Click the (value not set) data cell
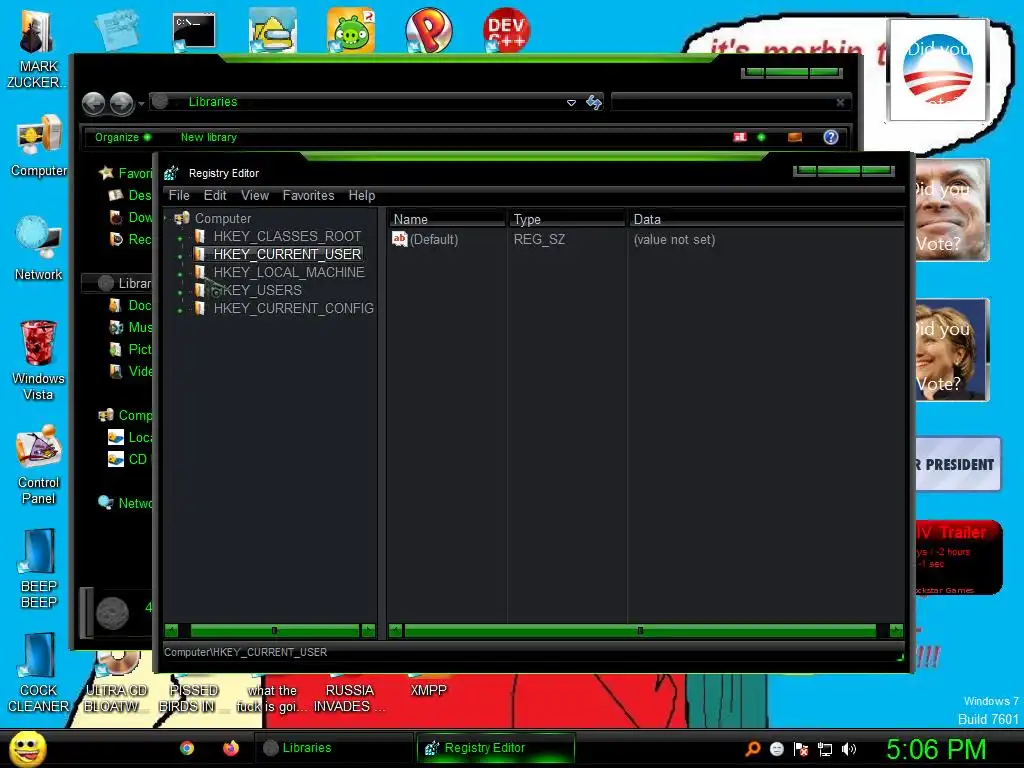 674,240
